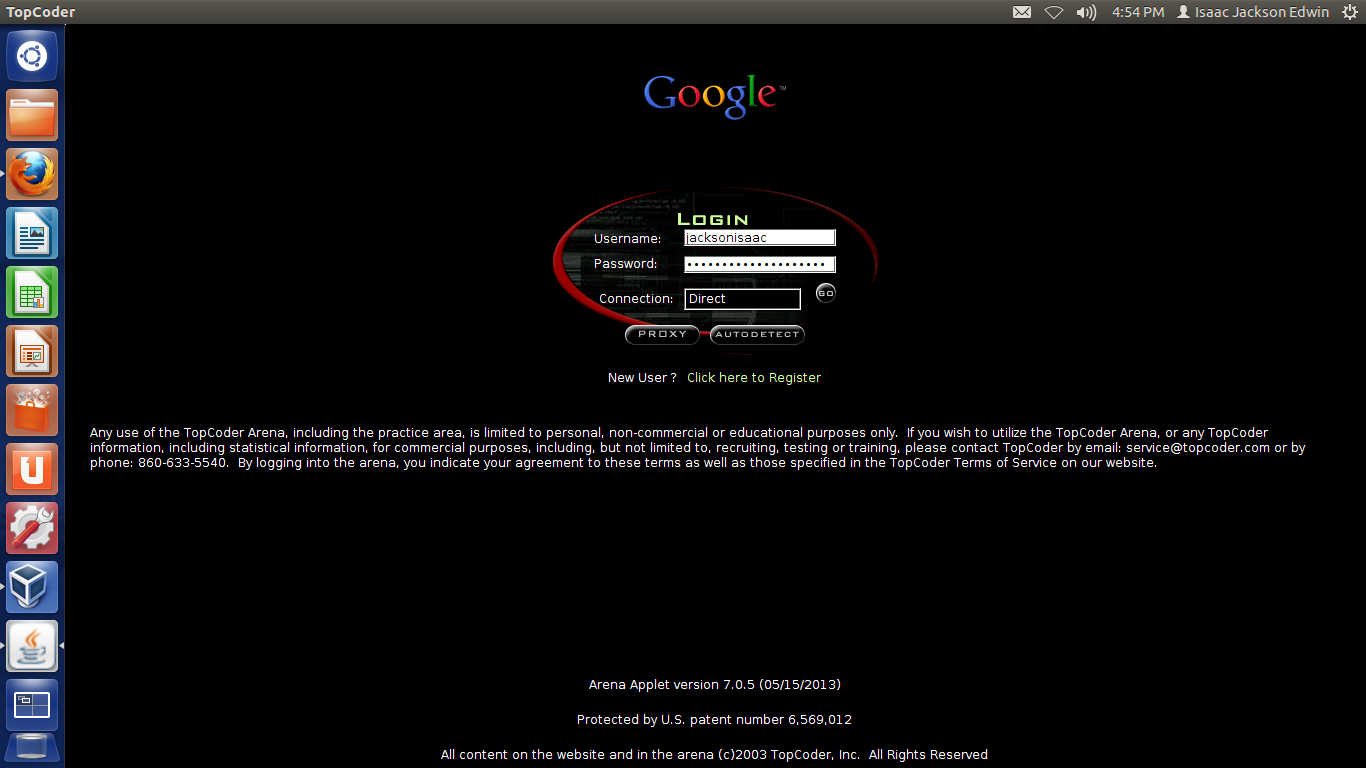Open the Ubuntu Dash home
Image resolution: width=1366 pixels, height=768 pixels.
pos(32,56)
